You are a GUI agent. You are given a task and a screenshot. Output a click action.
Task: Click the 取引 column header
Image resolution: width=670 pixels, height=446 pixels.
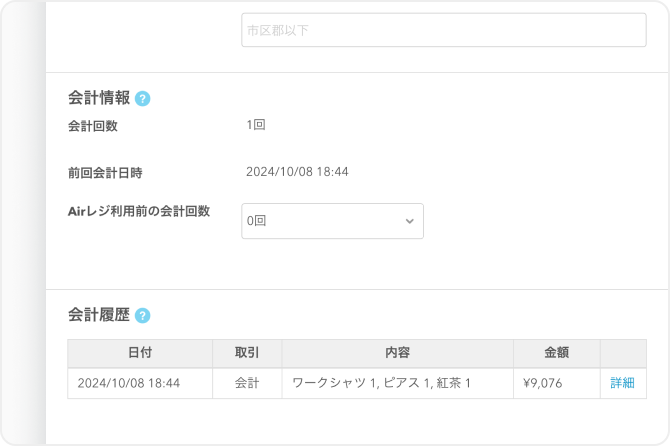[247, 353]
